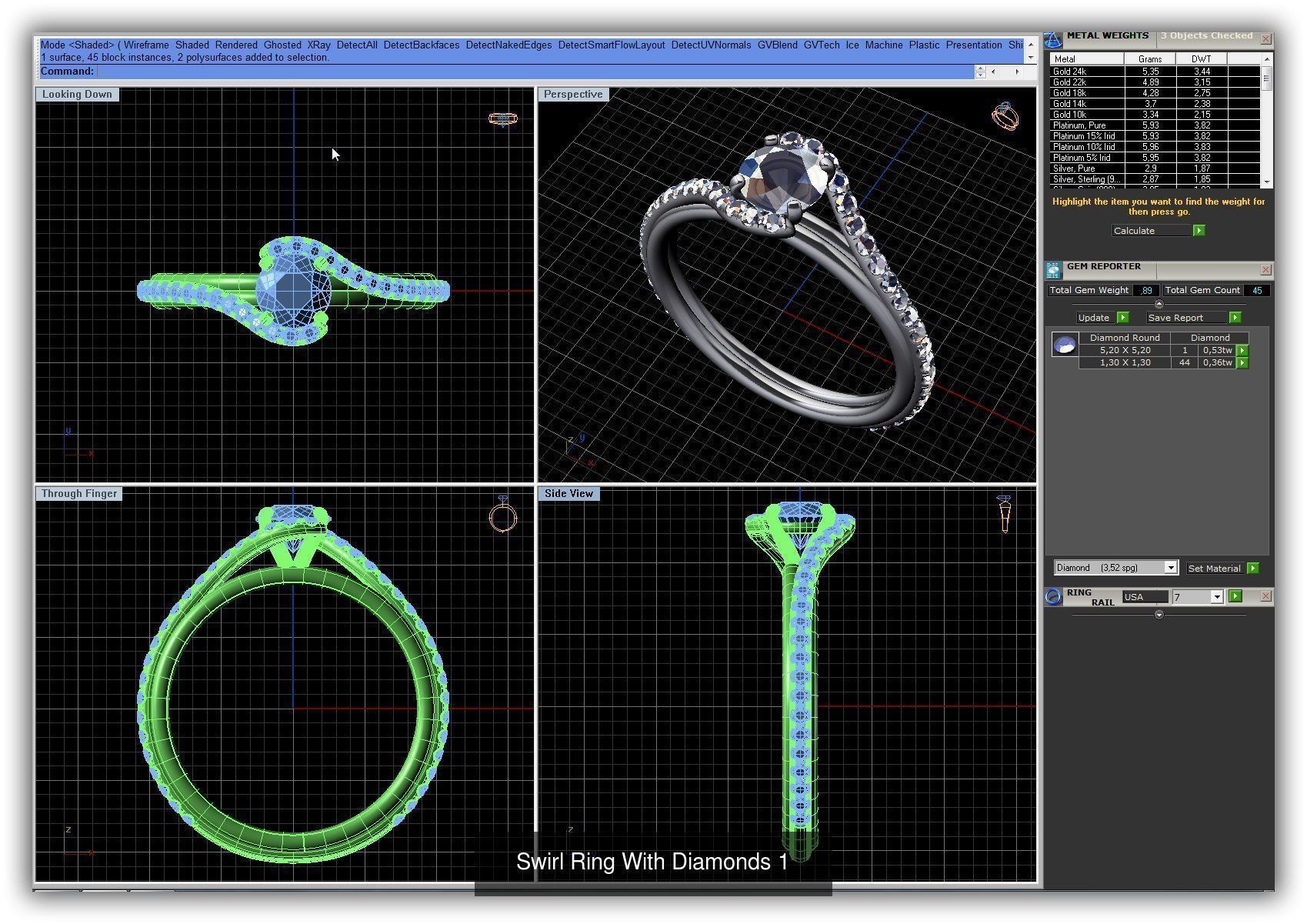This screenshot has width=1307, height=924.
Task: Click the Perspective viewport label
Action: [572, 95]
